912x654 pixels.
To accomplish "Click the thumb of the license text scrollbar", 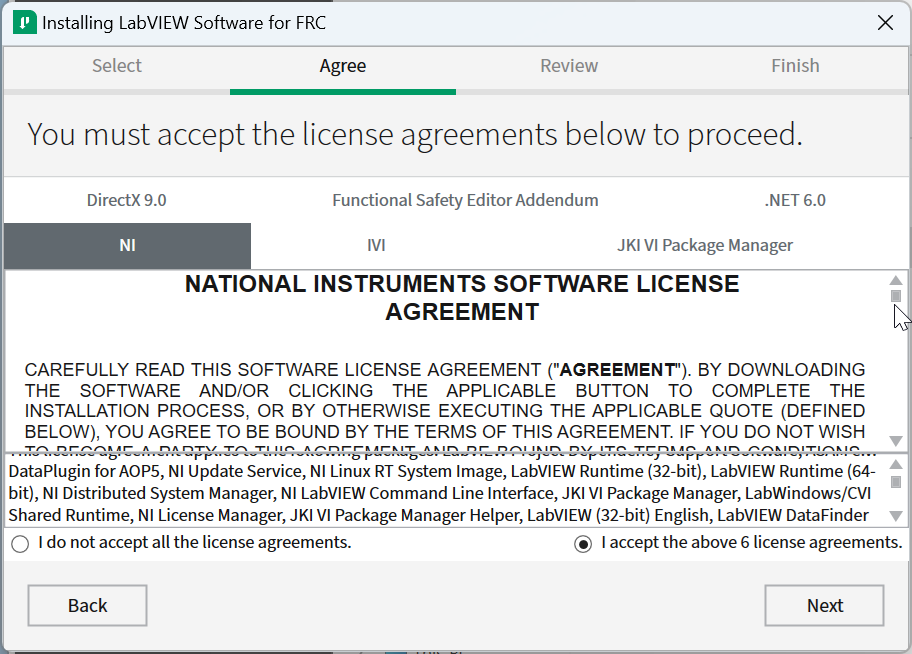I will (x=896, y=297).
